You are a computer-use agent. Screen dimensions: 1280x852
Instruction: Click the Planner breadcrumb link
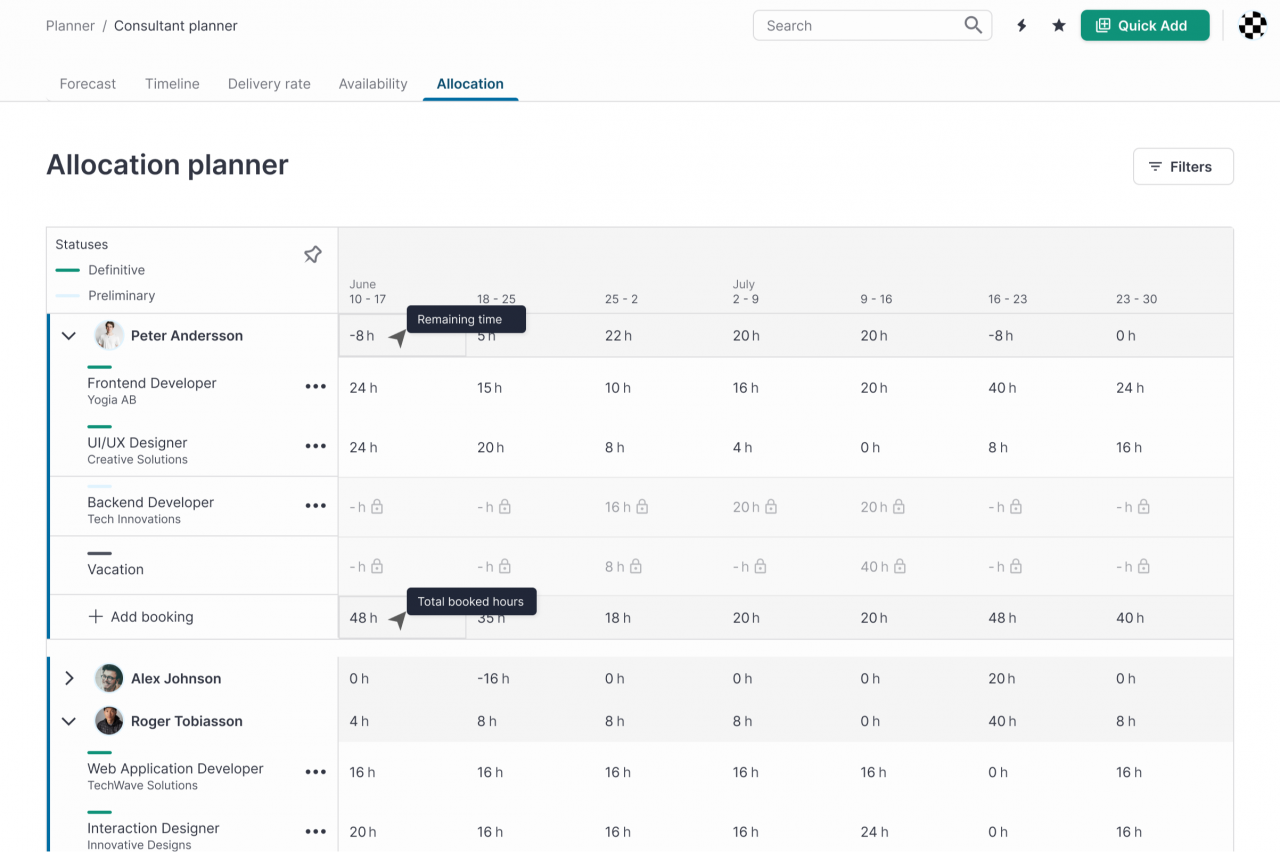[x=70, y=26]
